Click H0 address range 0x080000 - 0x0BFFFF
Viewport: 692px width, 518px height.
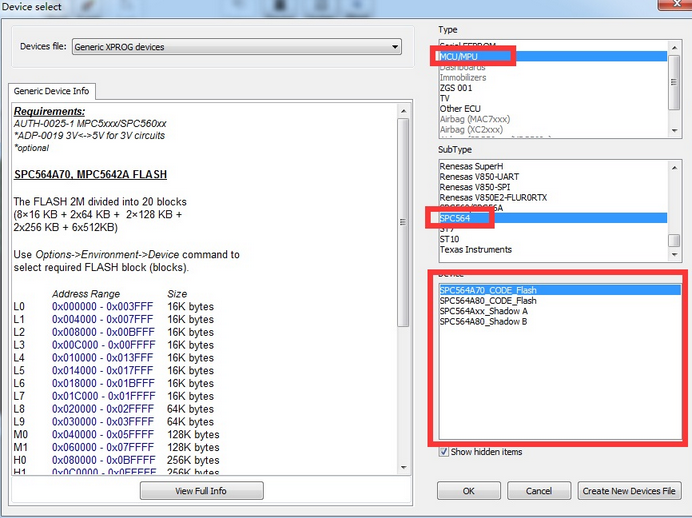pos(103,460)
